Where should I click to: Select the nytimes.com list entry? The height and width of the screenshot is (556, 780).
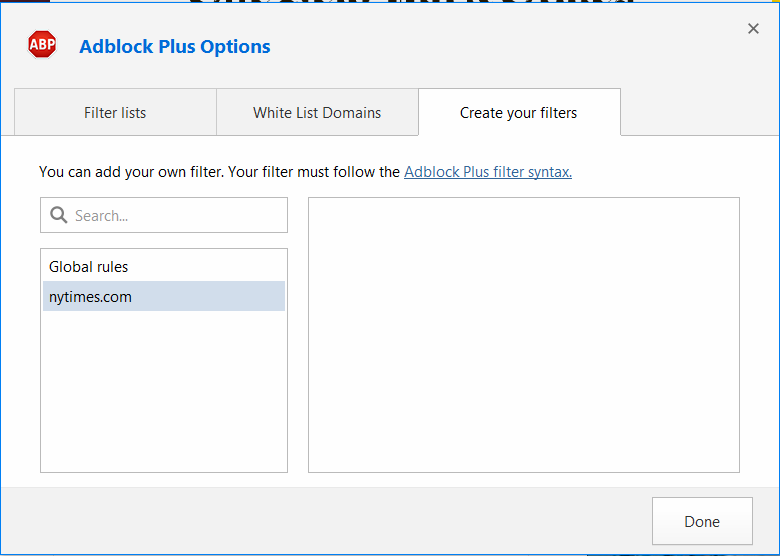tap(164, 296)
